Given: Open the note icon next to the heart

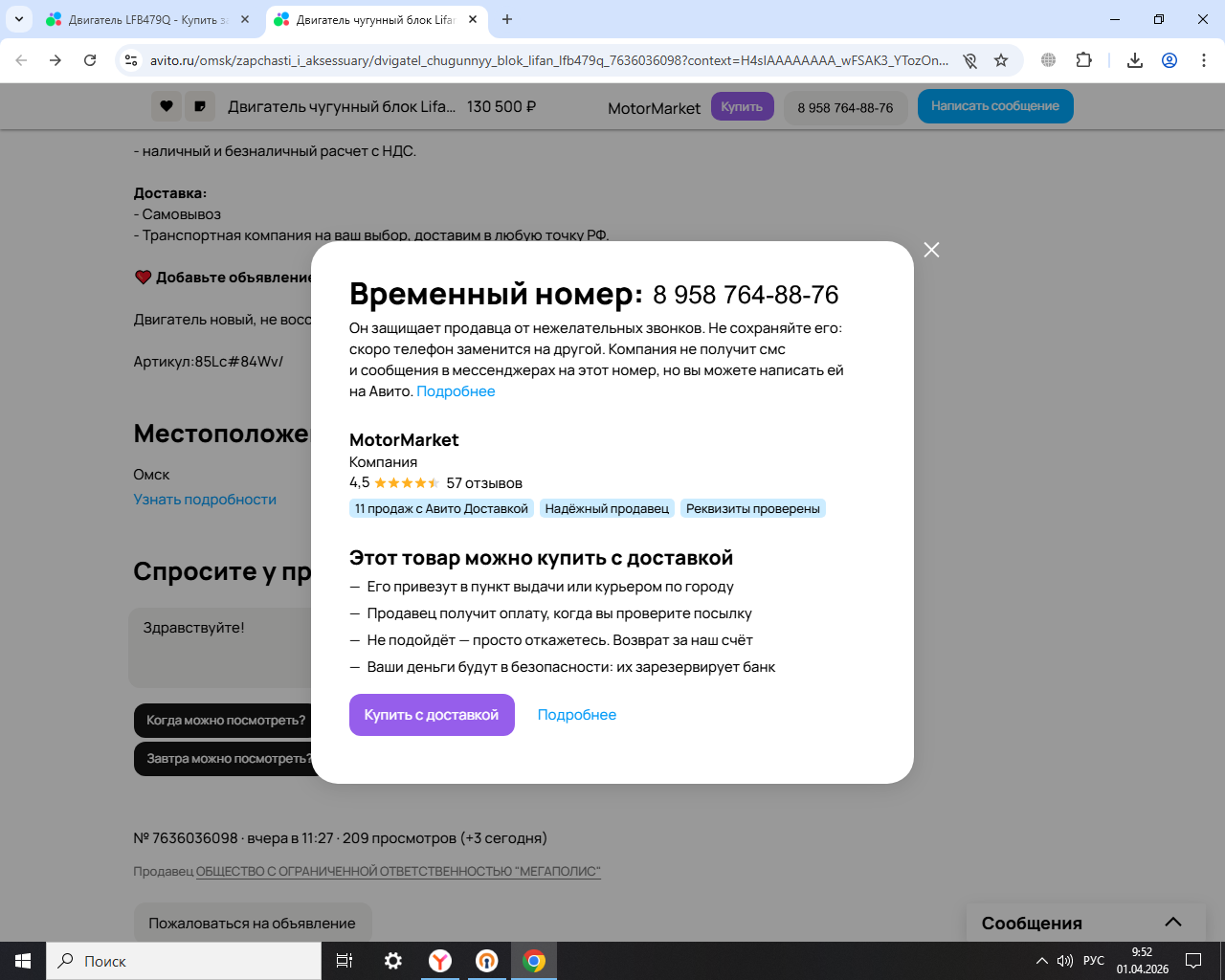Looking at the screenshot, I should pos(199,106).
